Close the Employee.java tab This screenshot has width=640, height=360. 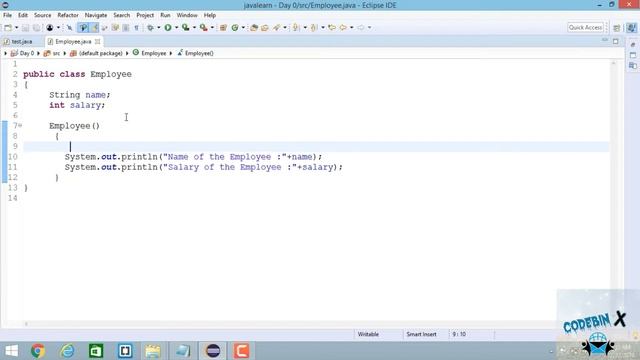98,42
